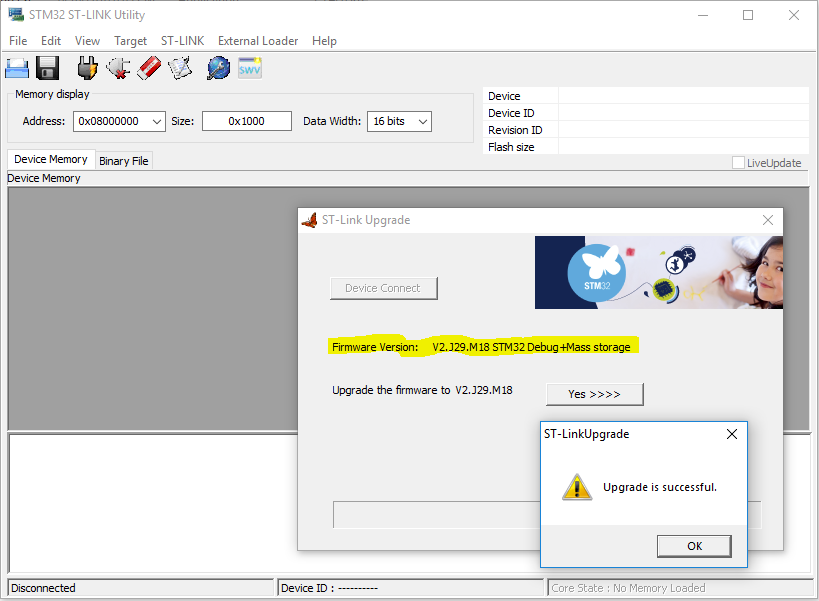Open the Data Width 16 bits dropdown
The width and height of the screenshot is (819, 601).
399,122
